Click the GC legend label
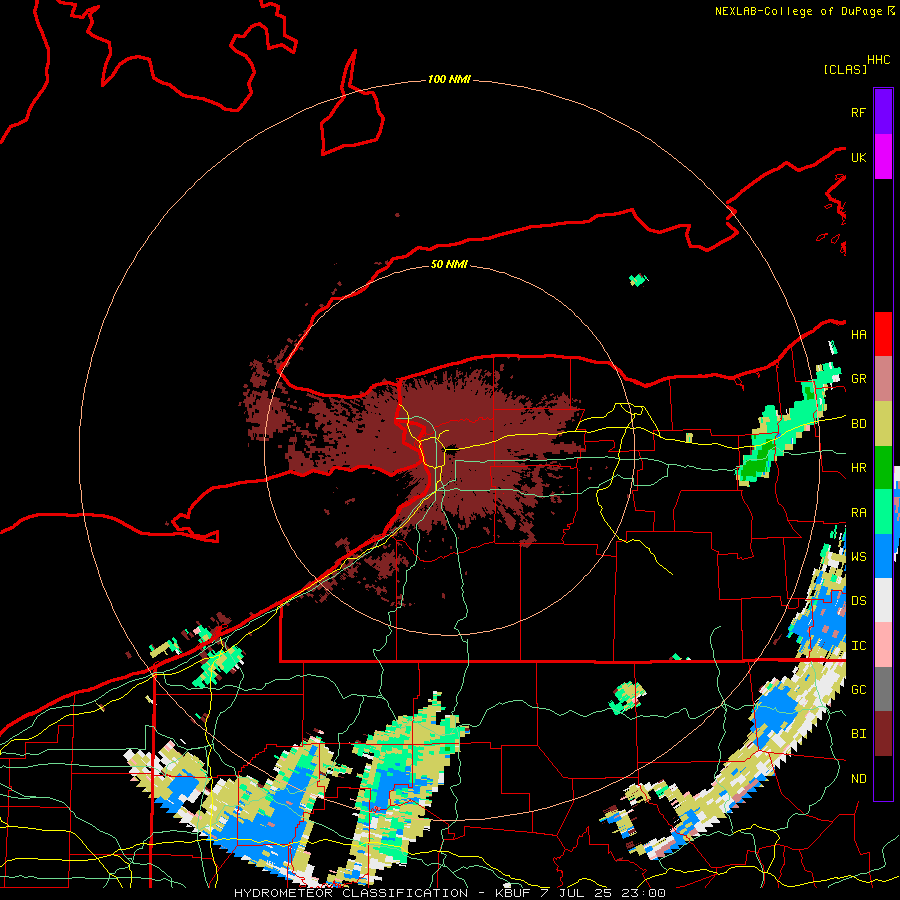This screenshot has height=900, width=900. (x=859, y=690)
